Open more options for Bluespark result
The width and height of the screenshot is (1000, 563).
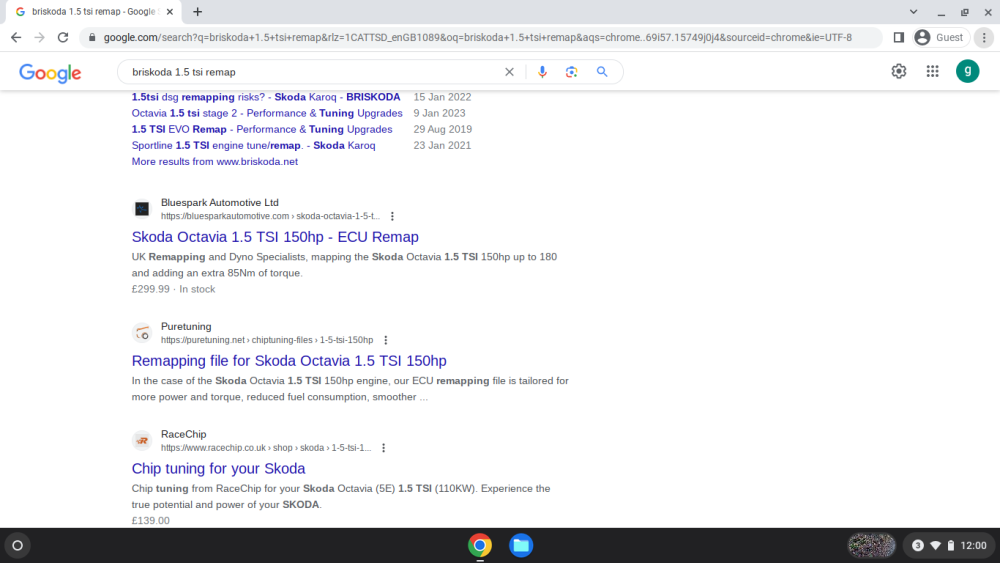(392, 216)
